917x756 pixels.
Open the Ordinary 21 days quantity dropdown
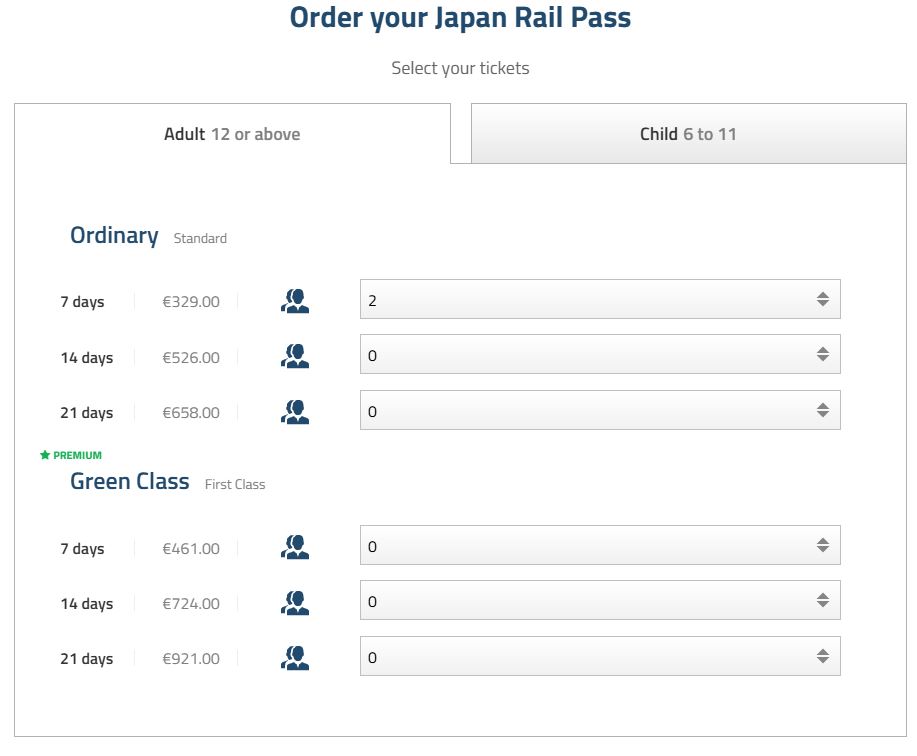click(600, 410)
